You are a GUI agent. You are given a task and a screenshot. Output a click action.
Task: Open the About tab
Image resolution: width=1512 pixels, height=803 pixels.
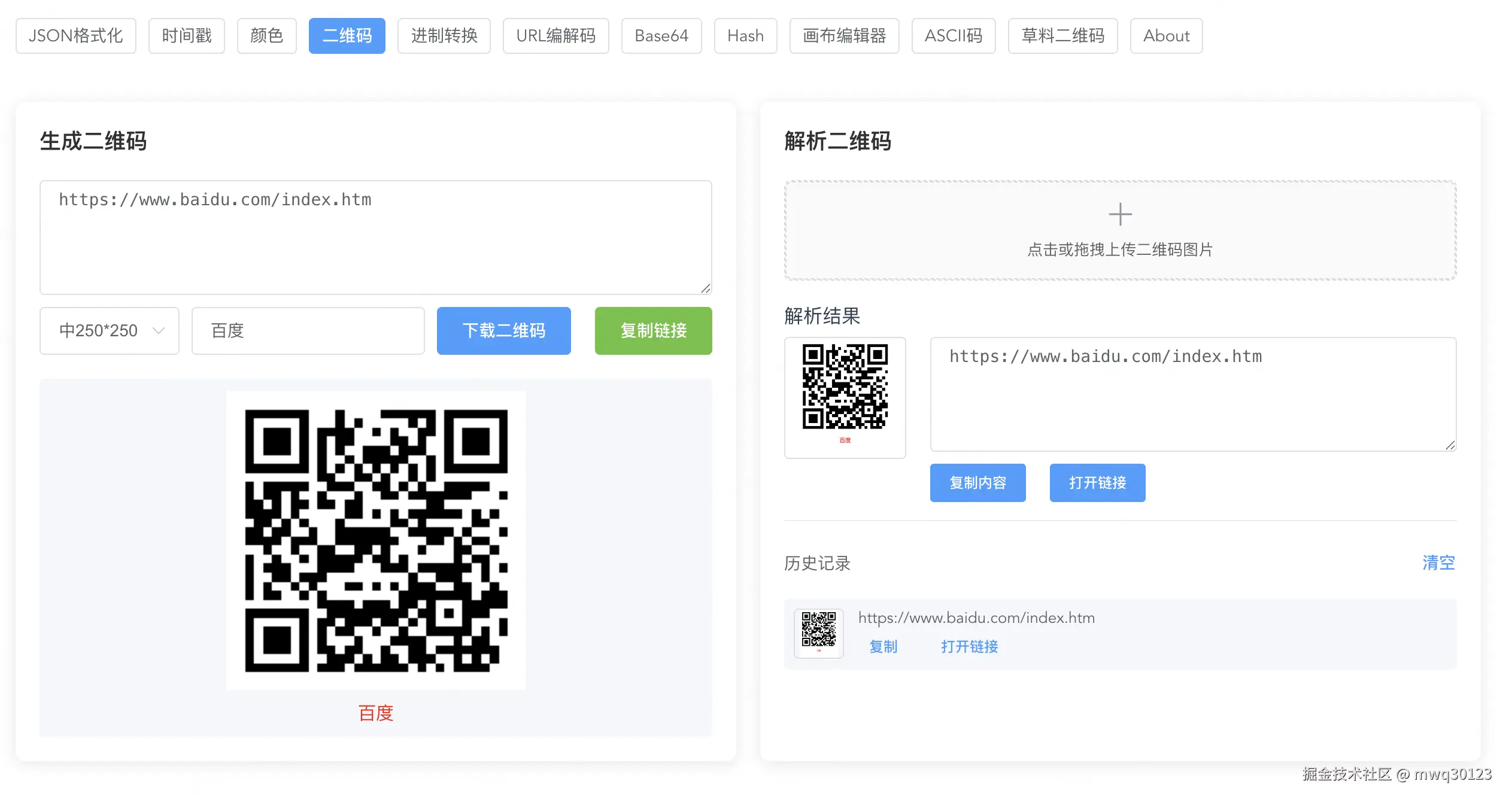(1167, 36)
